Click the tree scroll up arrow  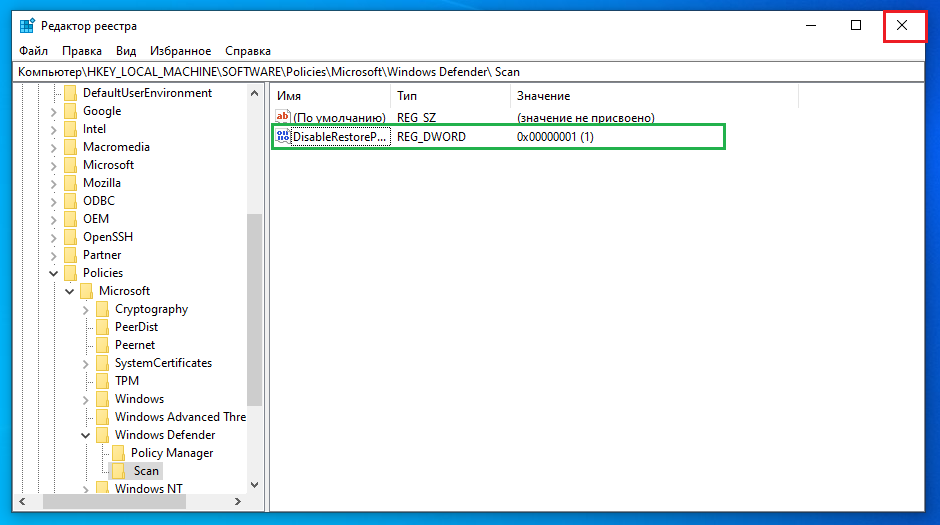point(254,93)
